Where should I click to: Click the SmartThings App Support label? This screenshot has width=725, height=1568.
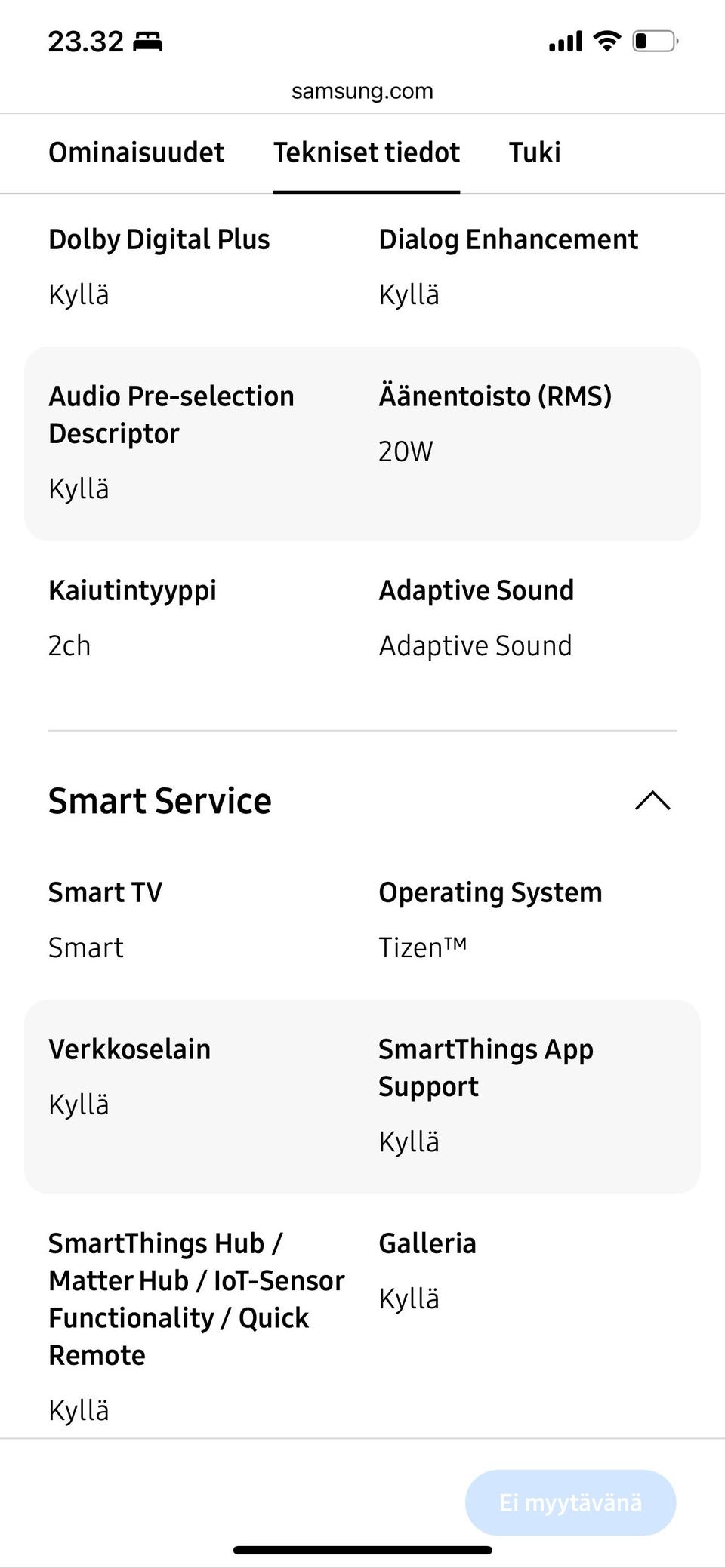click(486, 1067)
